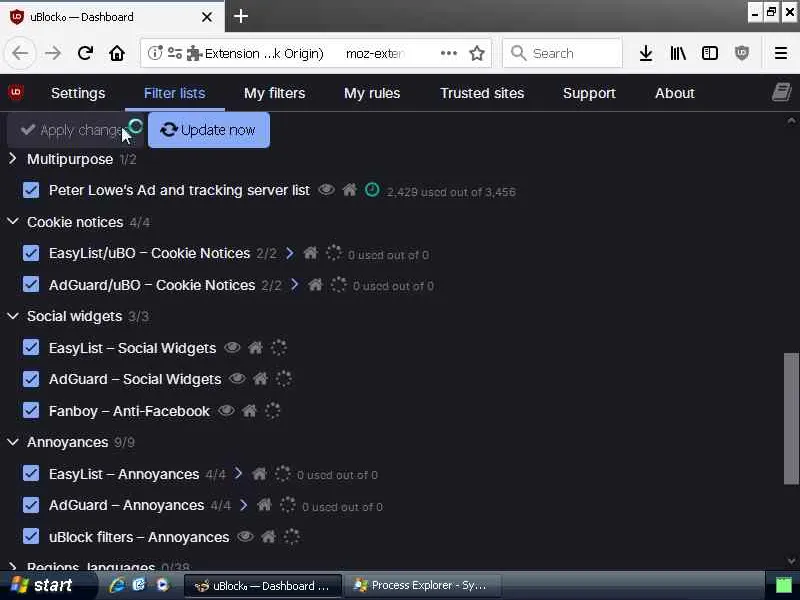Uncheck AdGuard/uBO Cookie Notices checkbox
800x600 pixels.
coord(31,285)
